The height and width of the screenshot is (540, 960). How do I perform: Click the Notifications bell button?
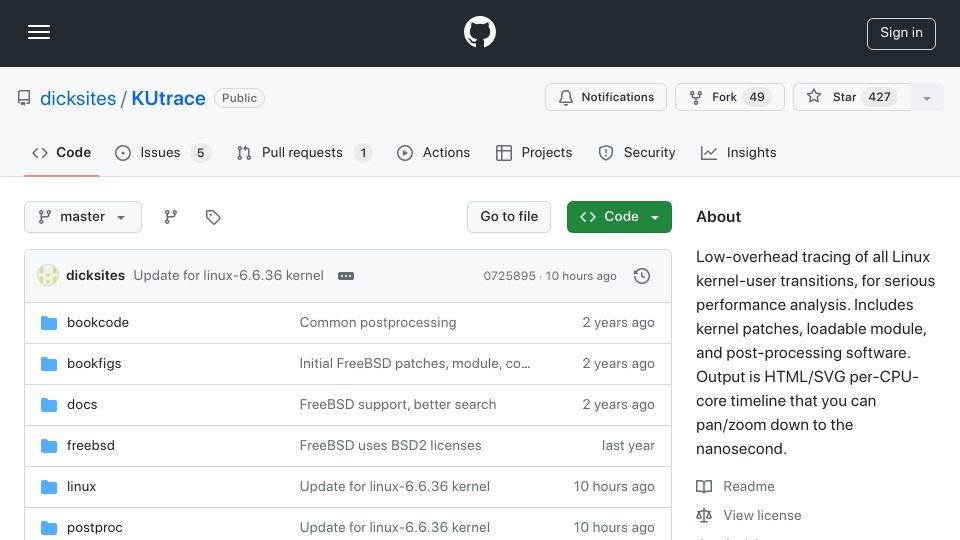(x=606, y=97)
